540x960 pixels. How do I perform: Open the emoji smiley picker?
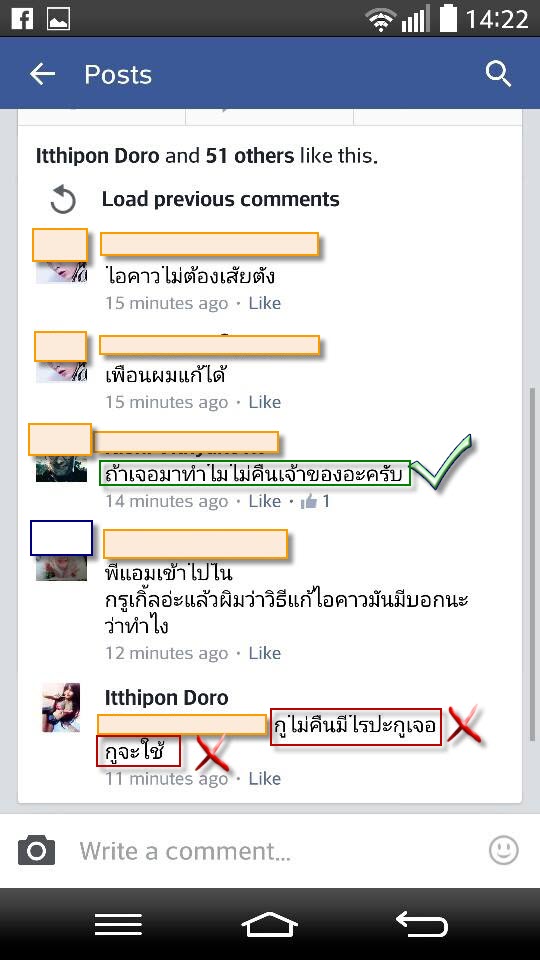[503, 850]
